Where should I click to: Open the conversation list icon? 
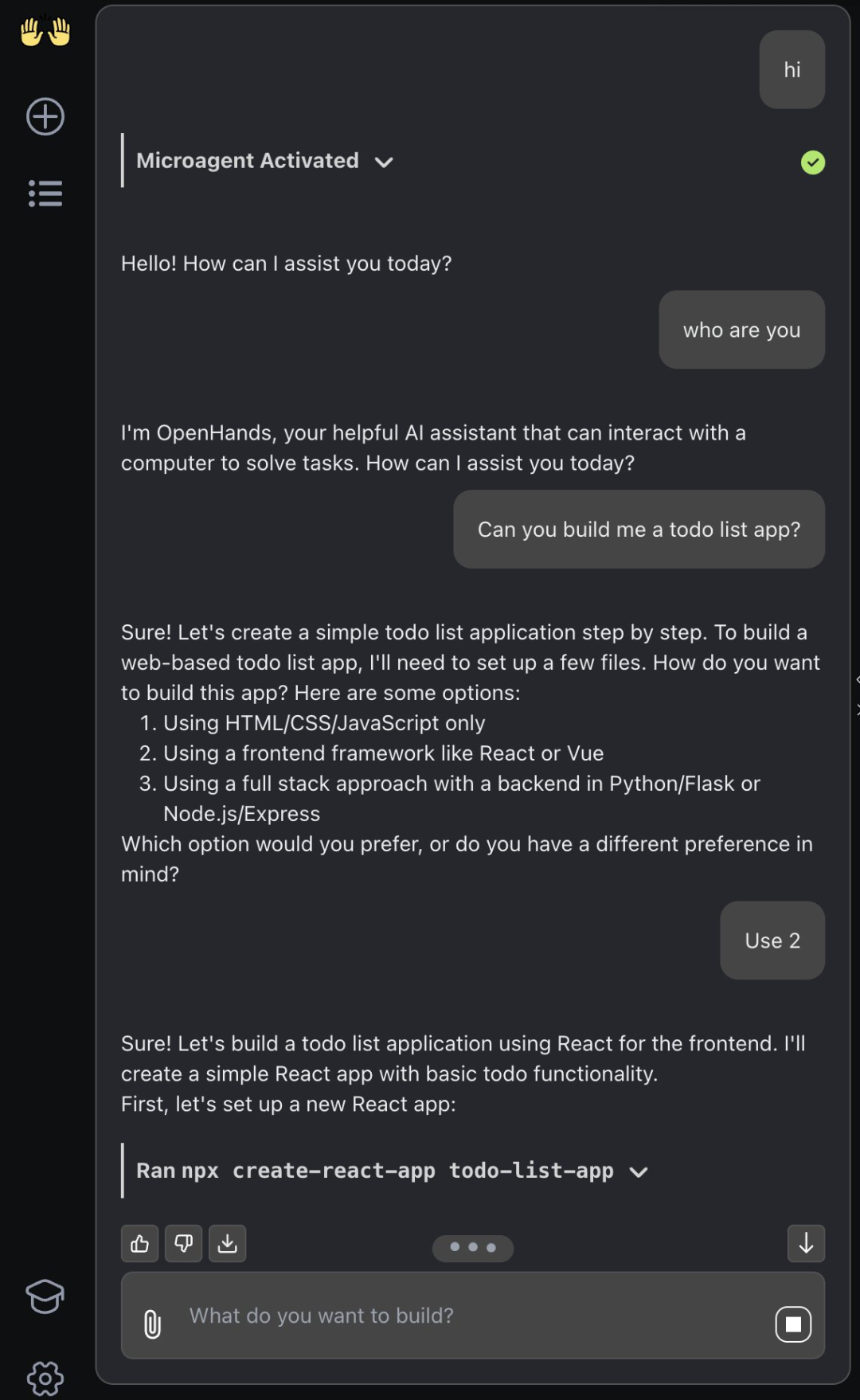[45, 194]
